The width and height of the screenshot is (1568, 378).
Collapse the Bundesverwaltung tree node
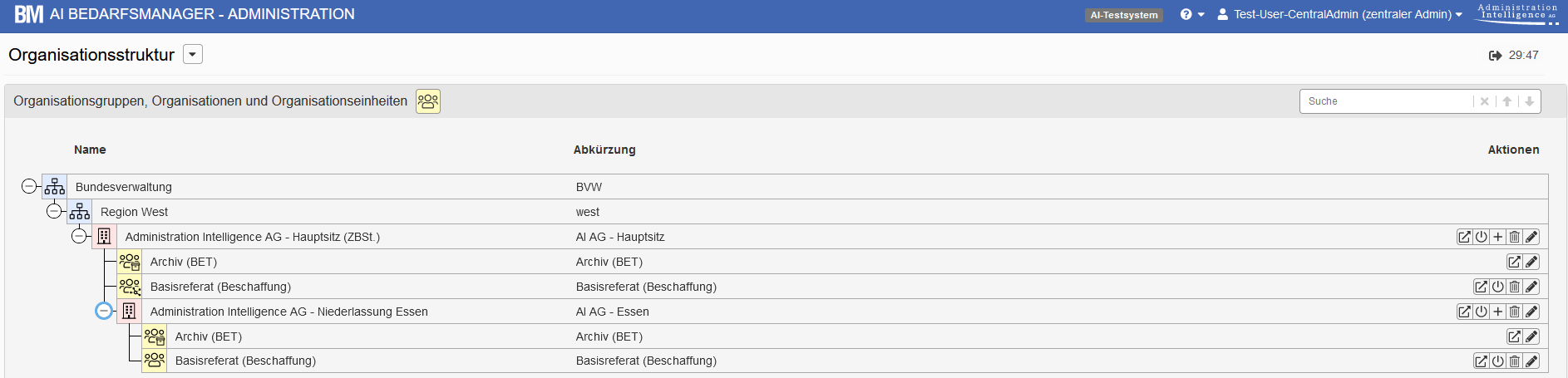tap(29, 186)
